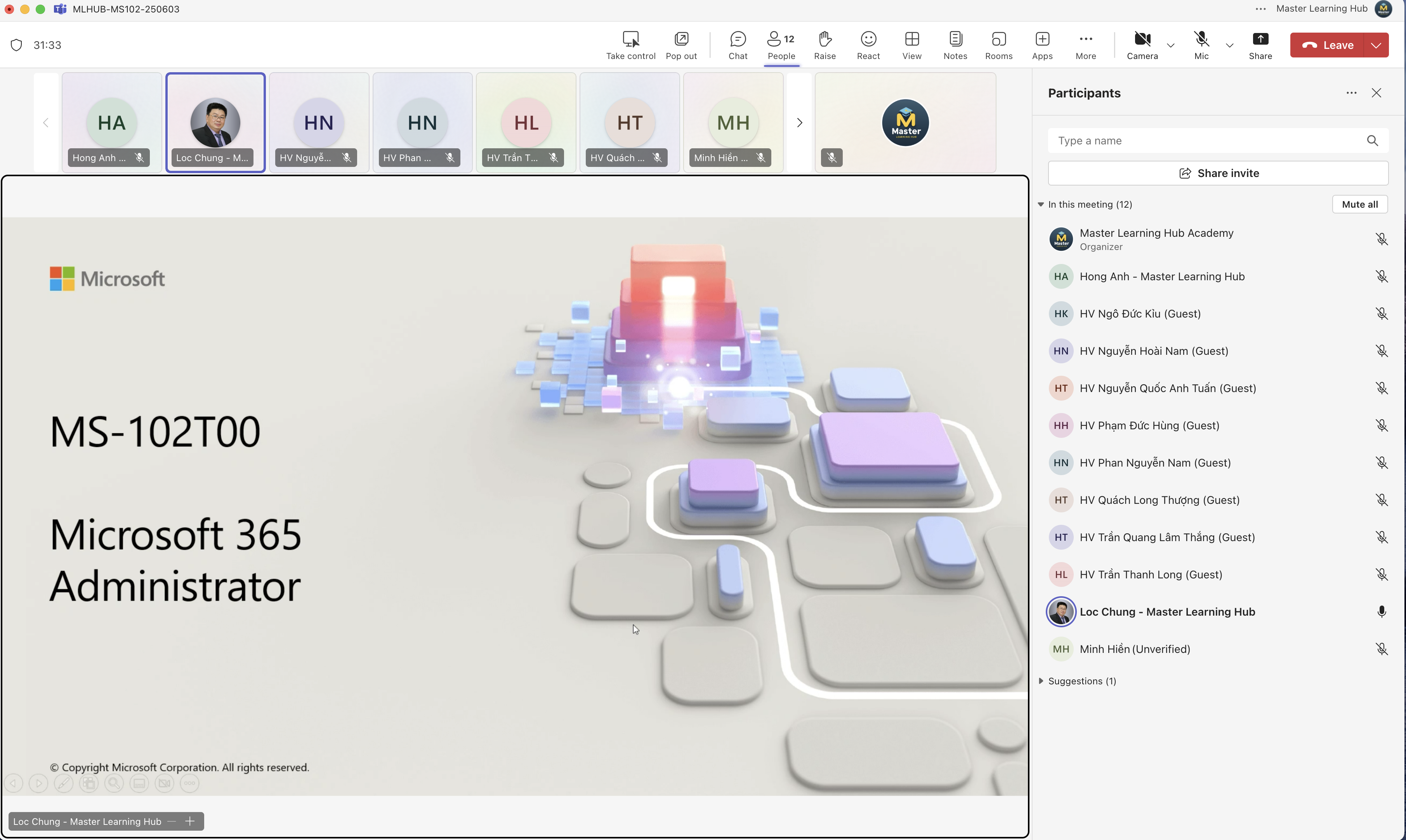Viewport: 1406px width, 840px height.
Task: Toggle mic for HV Phạm Đức Hùng
Action: pyautogui.click(x=1381, y=426)
